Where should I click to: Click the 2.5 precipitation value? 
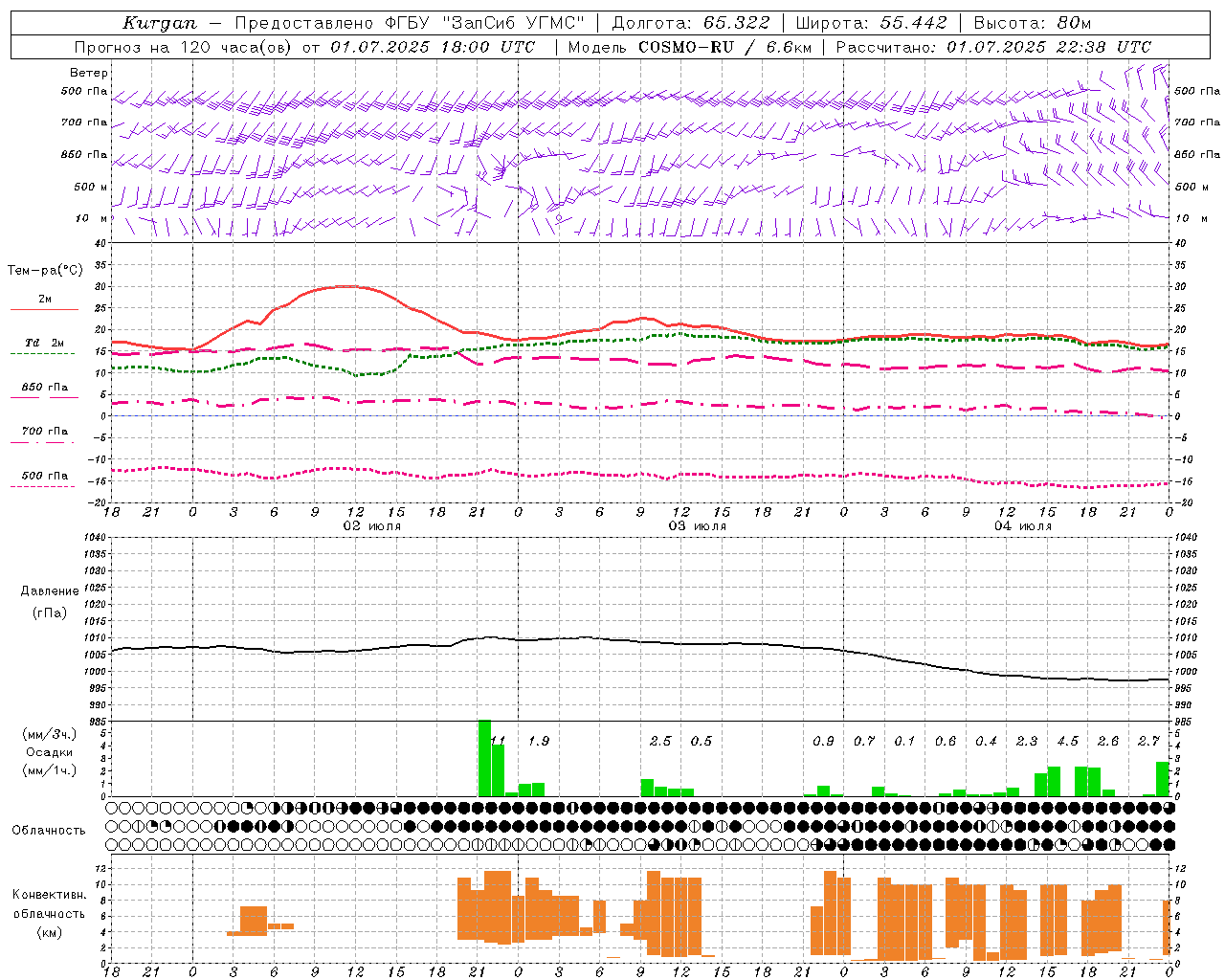click(x=660, y=741)
